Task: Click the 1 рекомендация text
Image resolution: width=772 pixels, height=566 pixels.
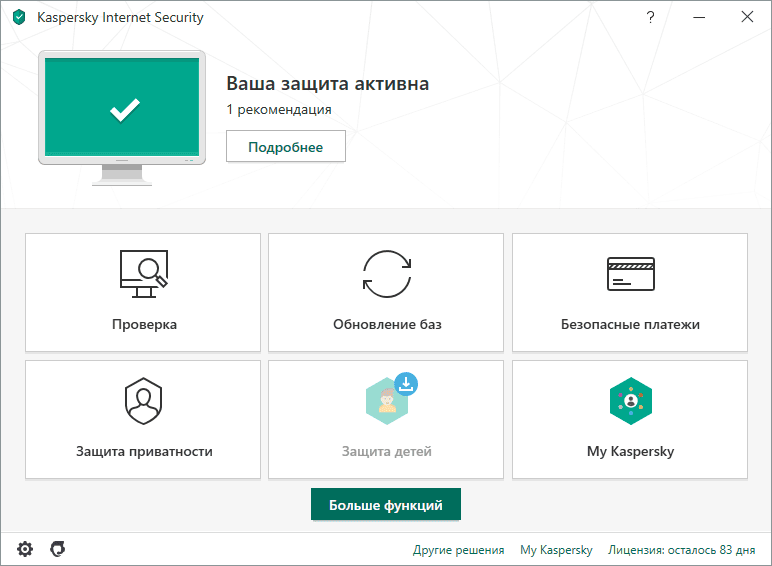Action: tap(279, 109)
